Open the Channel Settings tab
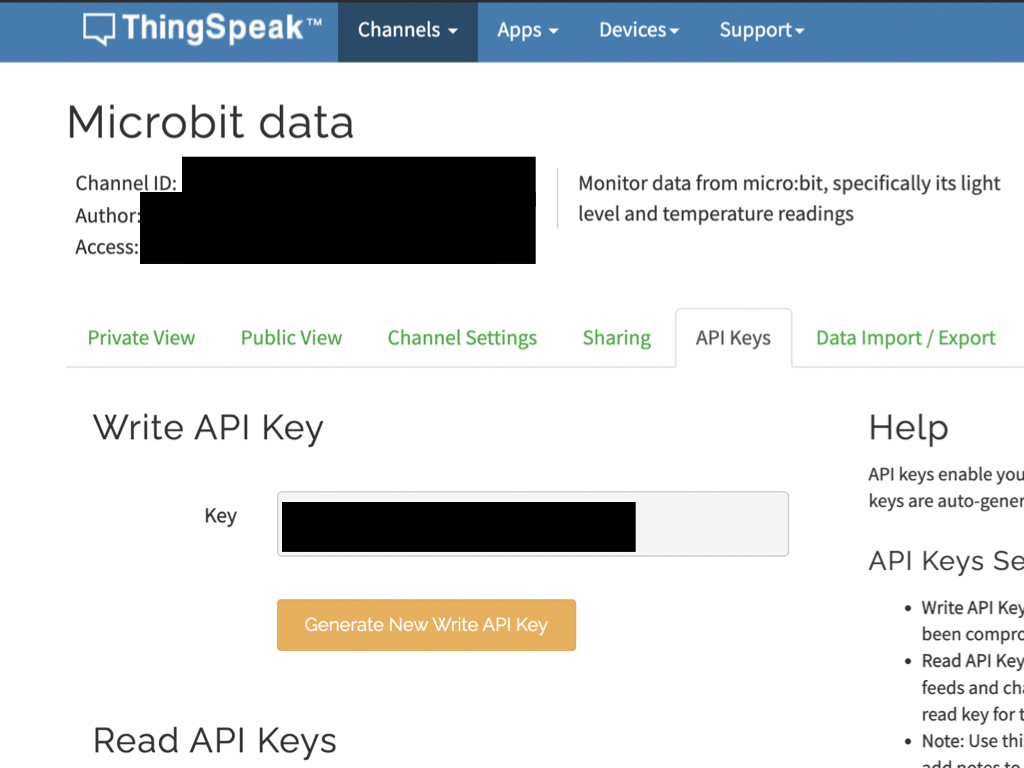Screen dimensions: 1024x768 [x=462, y=338]
